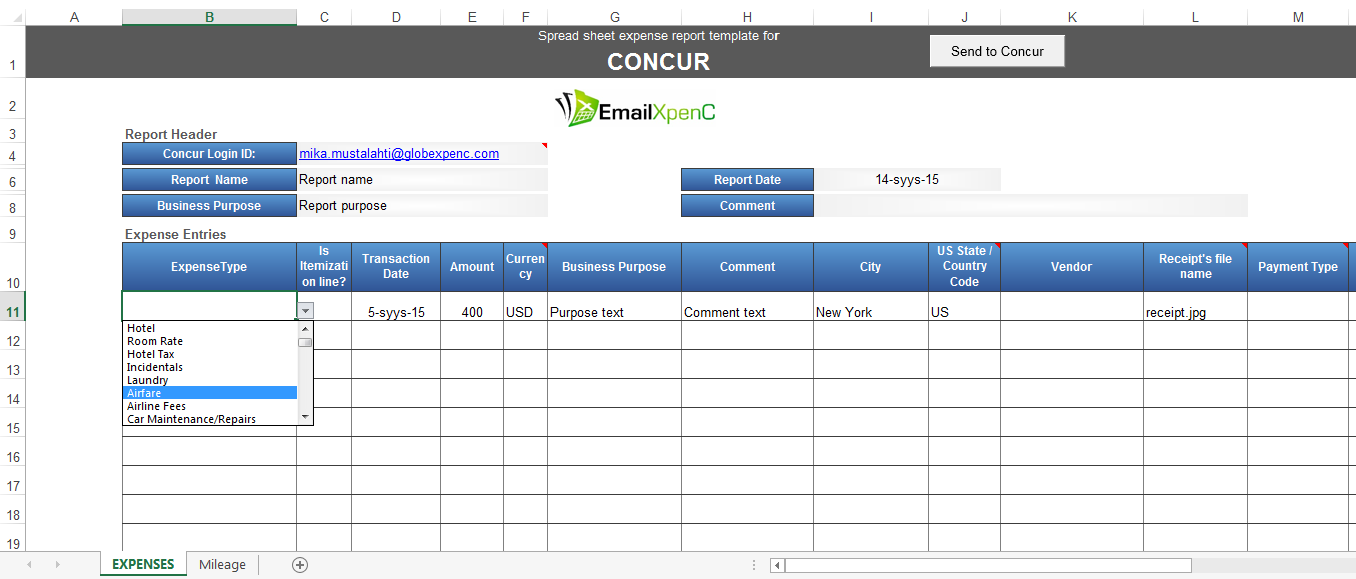The height and width of the screenshot is (579, 1356).
Task: Click the Report Date label
Action: click(x=747, y=180)
